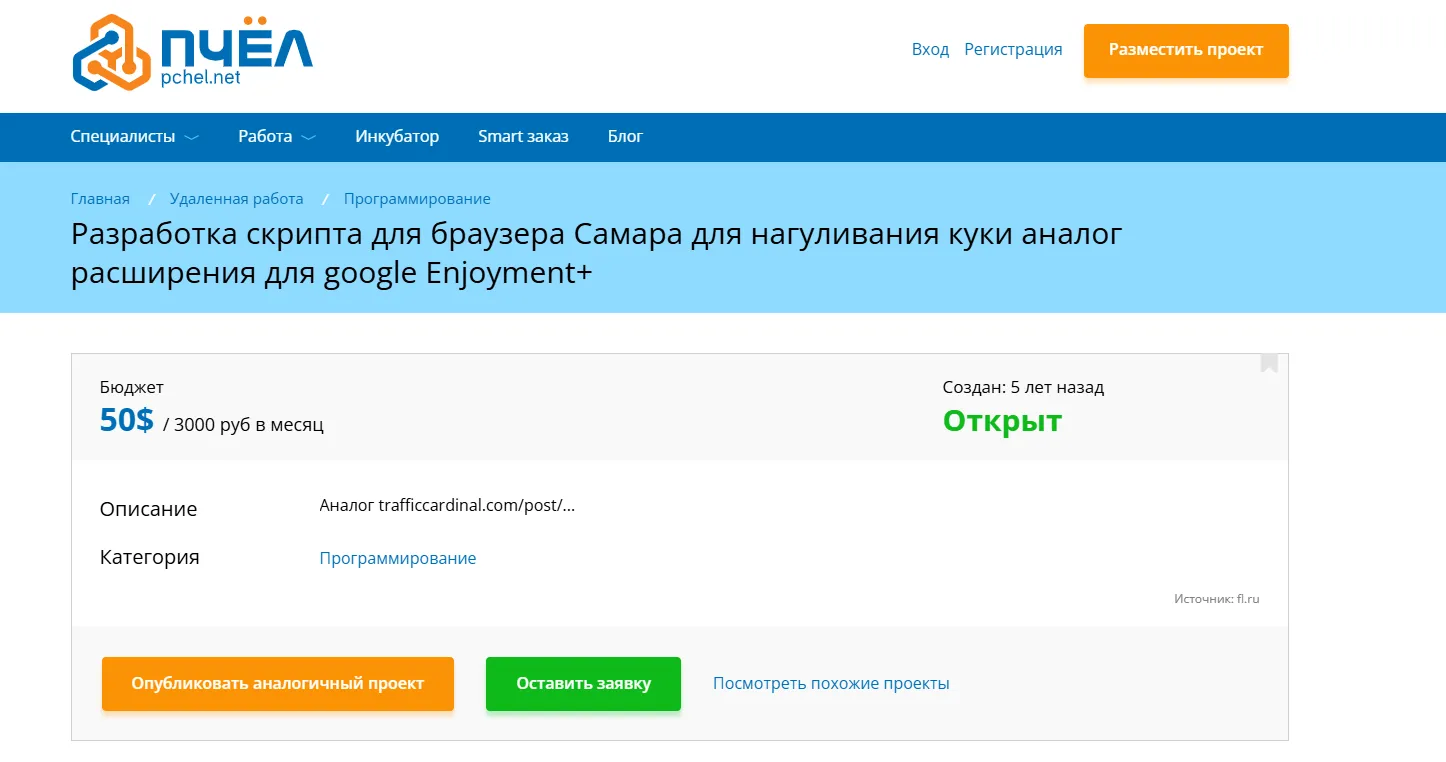Click the Бюджет label
The image size is (1446, 762).
[132, 387]
